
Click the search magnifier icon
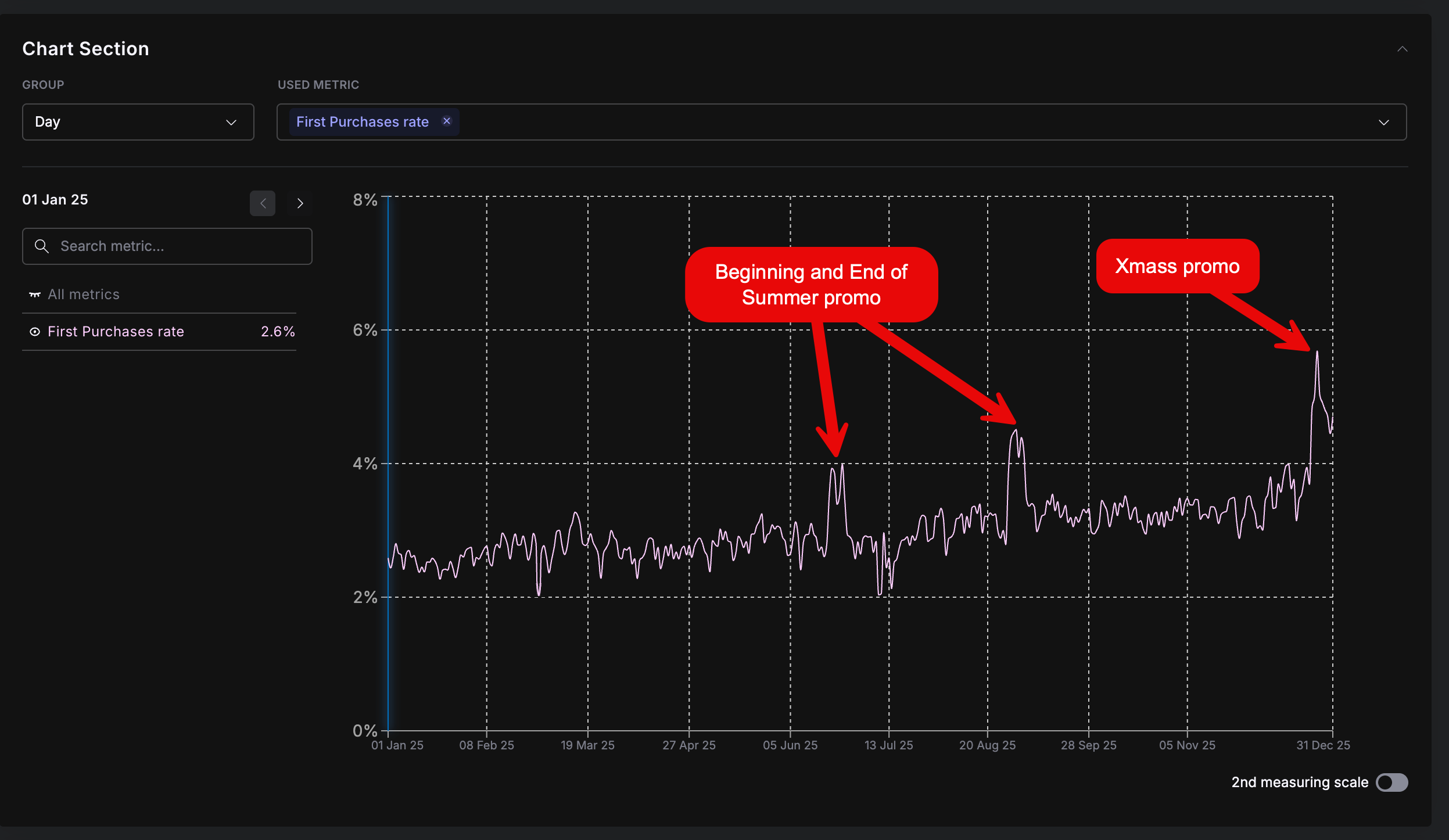point(41,246)
